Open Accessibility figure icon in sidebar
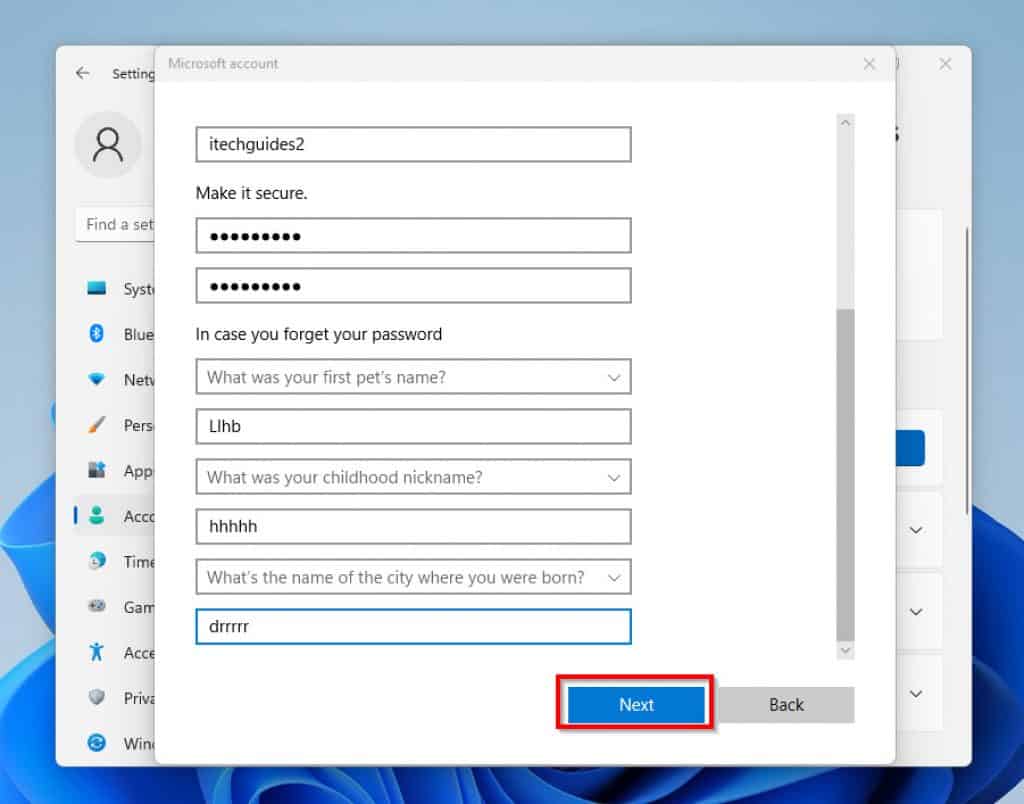This screenshot has width=1024, height=804. tap(97, 652)
